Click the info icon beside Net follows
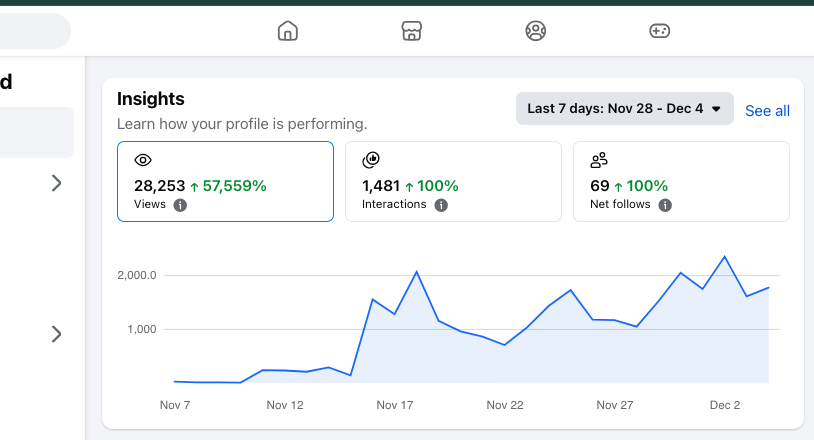Screen dimensions: 814x440 [x=665, y=205]
